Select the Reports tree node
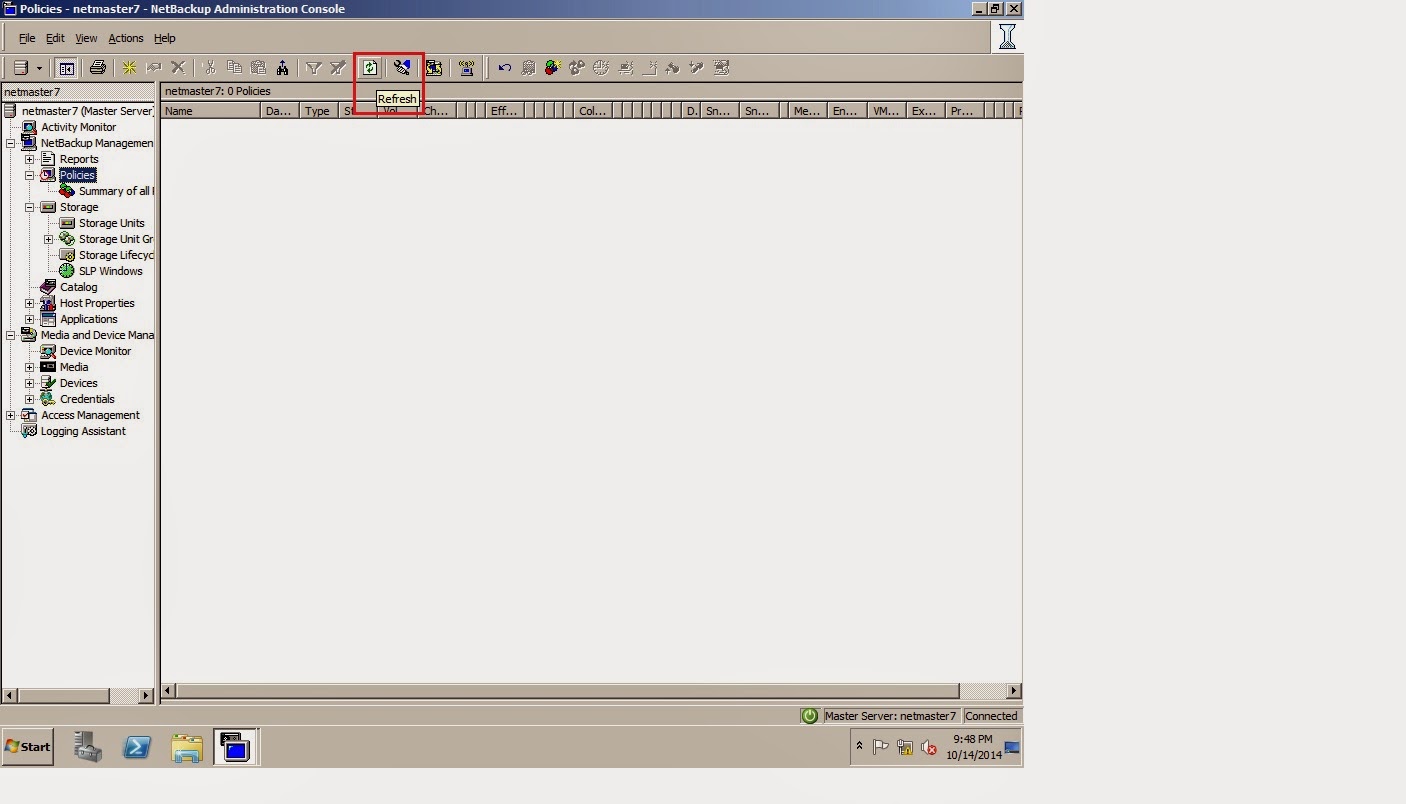 coord(79,159)
